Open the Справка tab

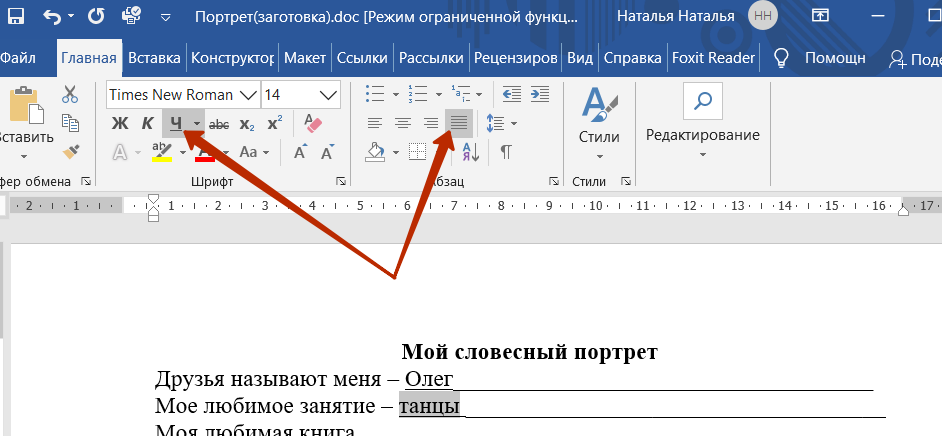633,58
